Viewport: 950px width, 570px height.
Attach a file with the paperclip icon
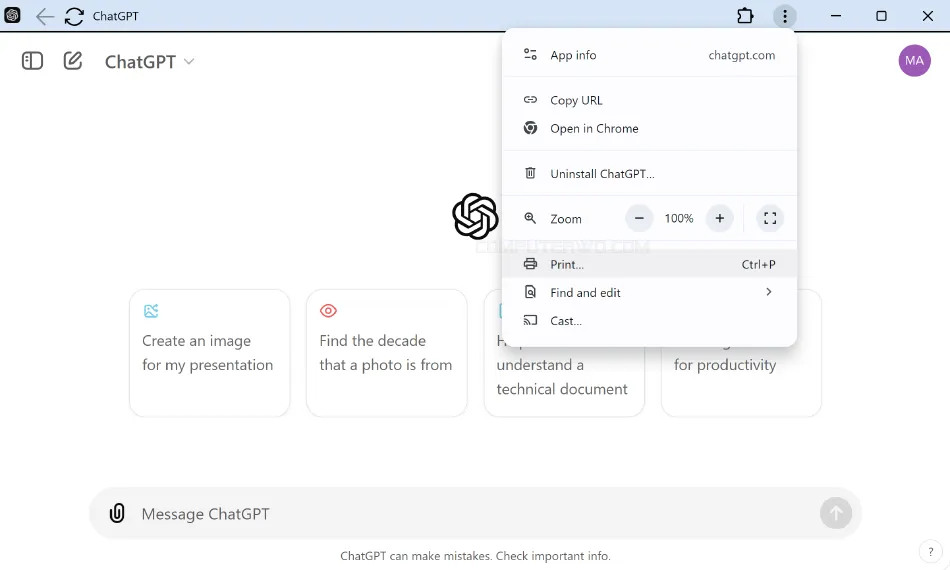click(117, 513)
